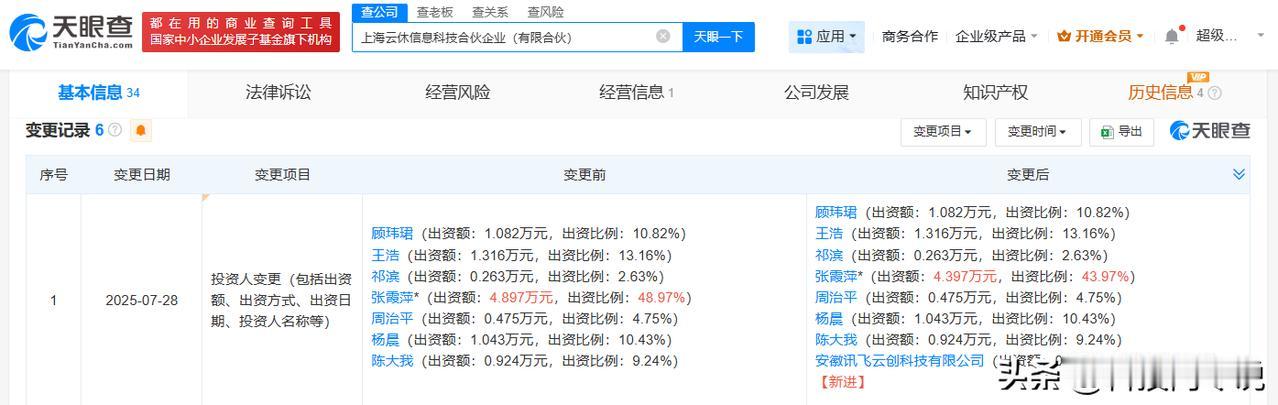Expand the 开通会员 dropdown arrow
This screenshot has width=1278, height=405.
[1140, 37]
